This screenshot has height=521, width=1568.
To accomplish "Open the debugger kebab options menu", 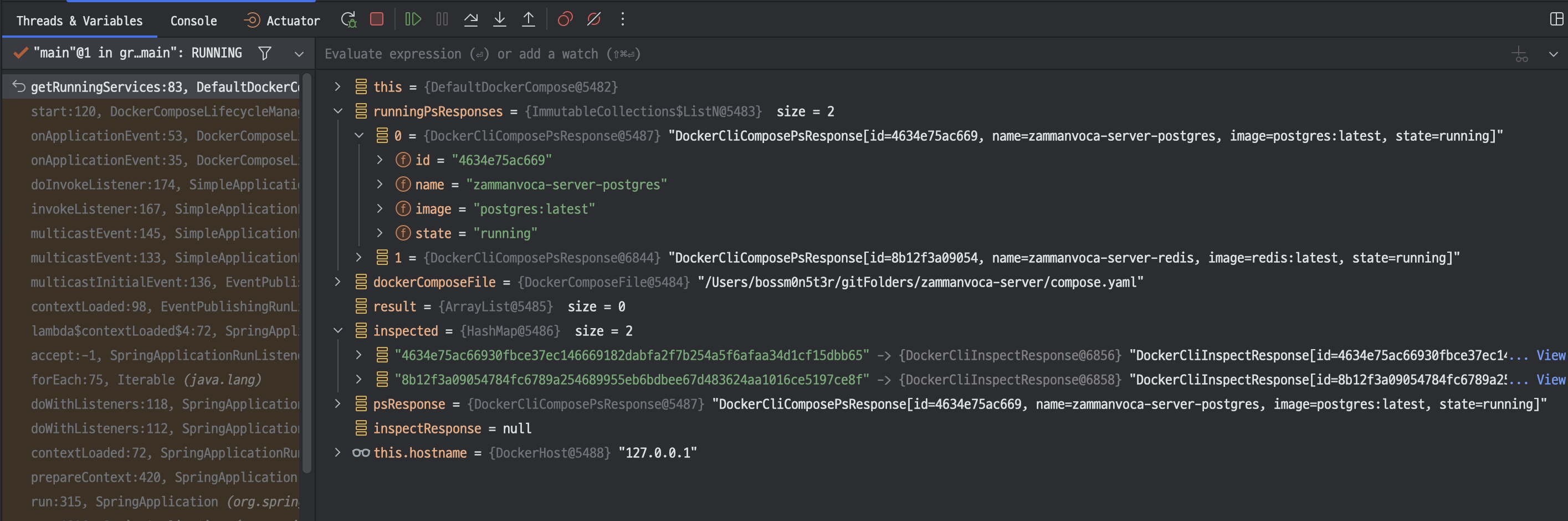I will click(623, 19).
